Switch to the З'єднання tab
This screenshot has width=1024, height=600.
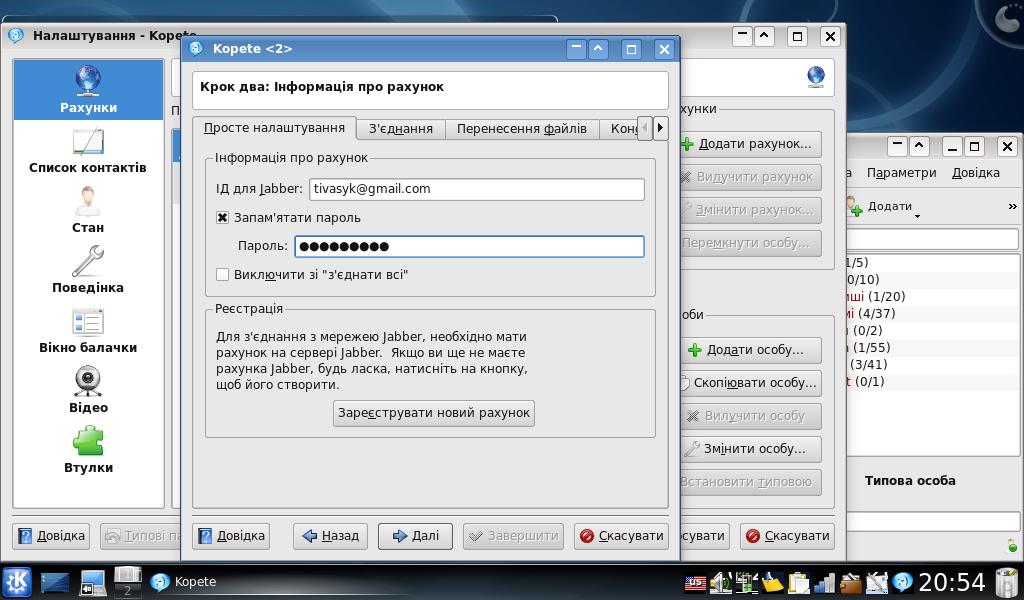[x=401, y=129]
